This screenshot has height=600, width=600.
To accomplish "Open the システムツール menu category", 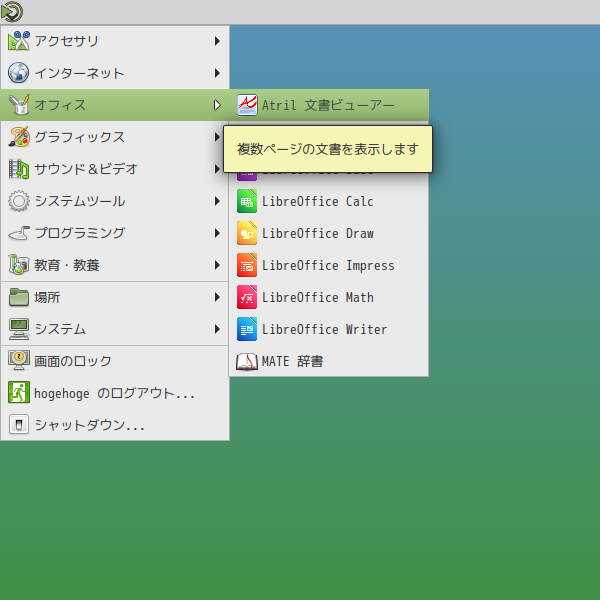I will (x=115, y=201).
